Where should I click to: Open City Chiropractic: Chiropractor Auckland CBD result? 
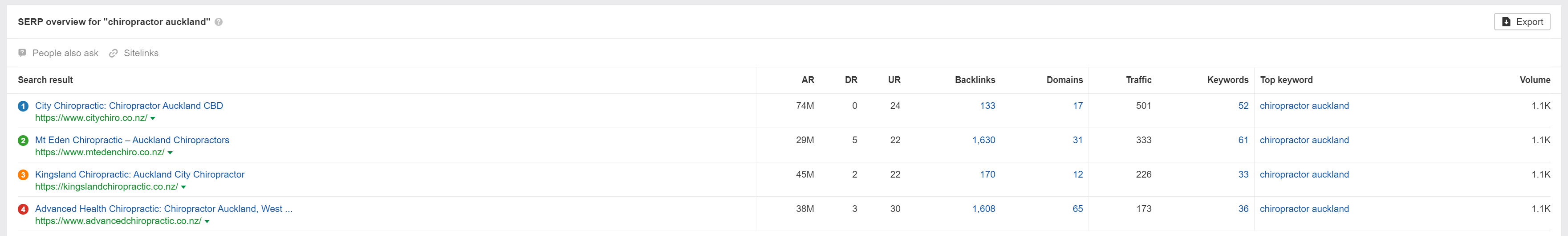click(x=129, y=105)
